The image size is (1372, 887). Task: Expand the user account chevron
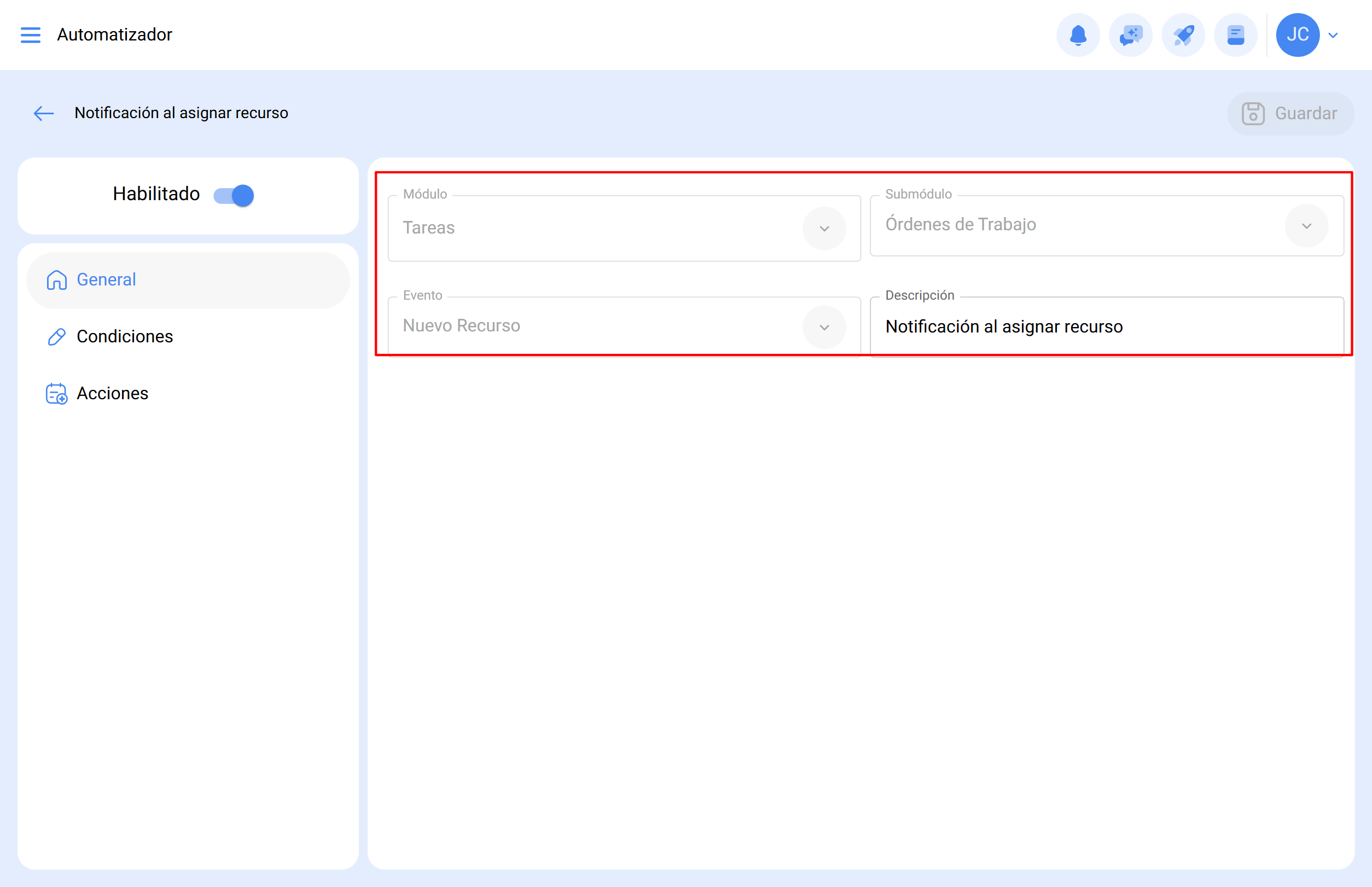click(x=1333, y=34)
